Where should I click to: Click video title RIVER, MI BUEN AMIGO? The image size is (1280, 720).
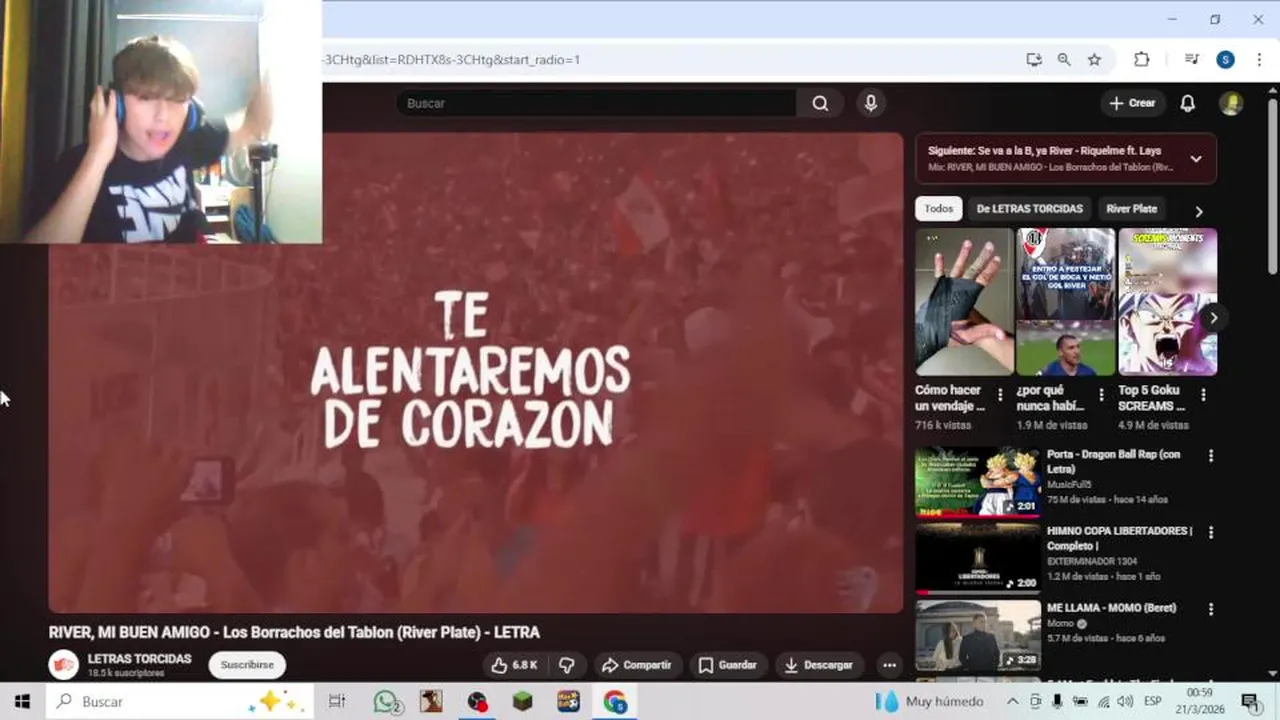point(294,632)
